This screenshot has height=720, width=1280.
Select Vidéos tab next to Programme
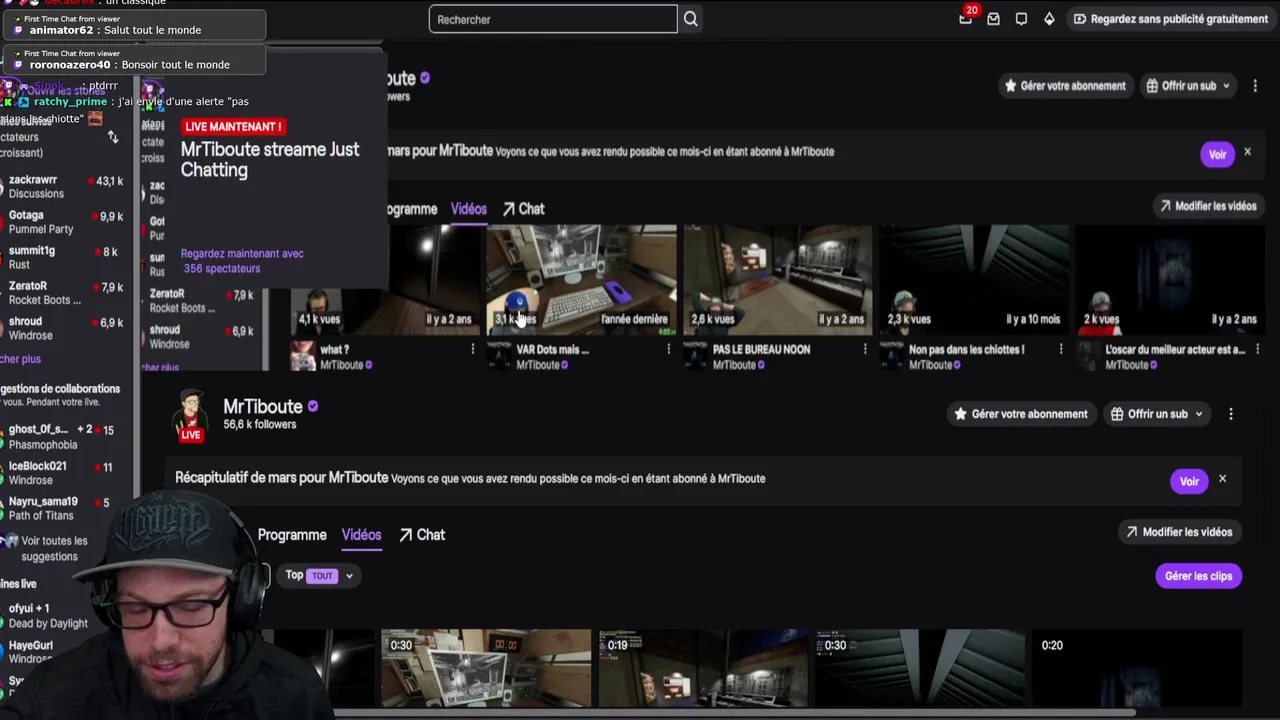pyautogui.click(x=361, y=535)
